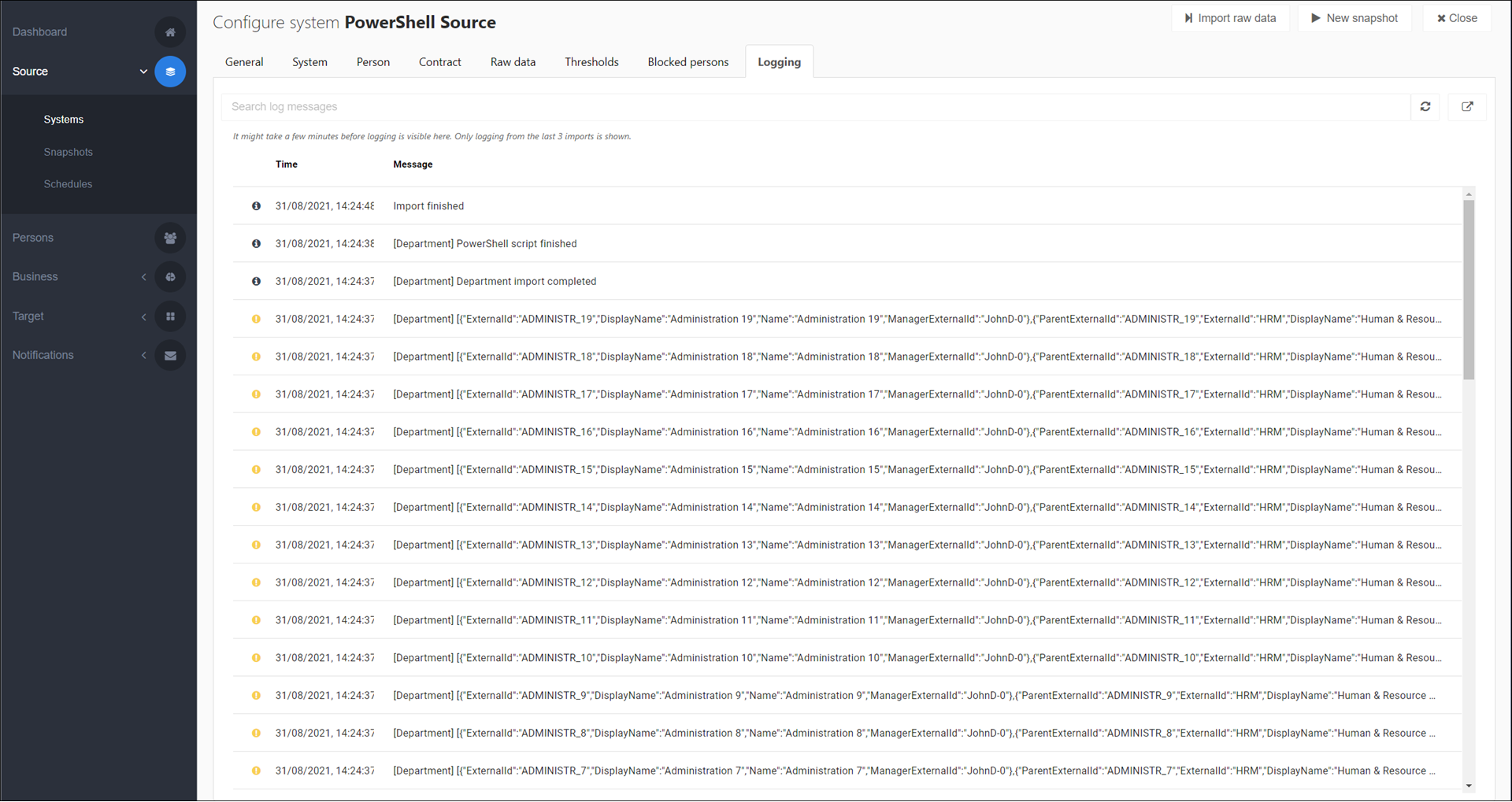
Task: Go to the Dashboard menu item
Action: 39,32
